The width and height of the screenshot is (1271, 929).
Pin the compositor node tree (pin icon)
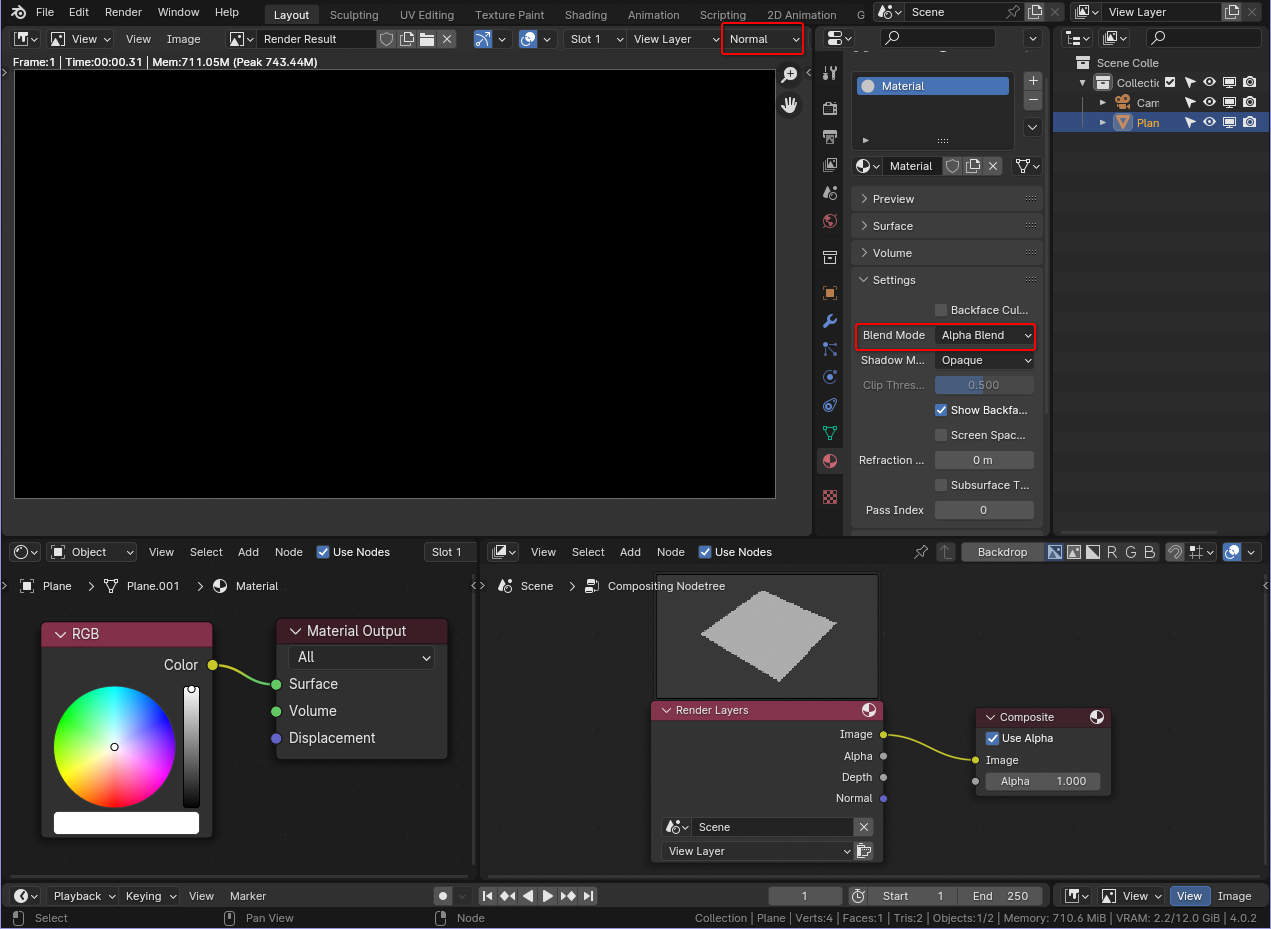point(920,552)
